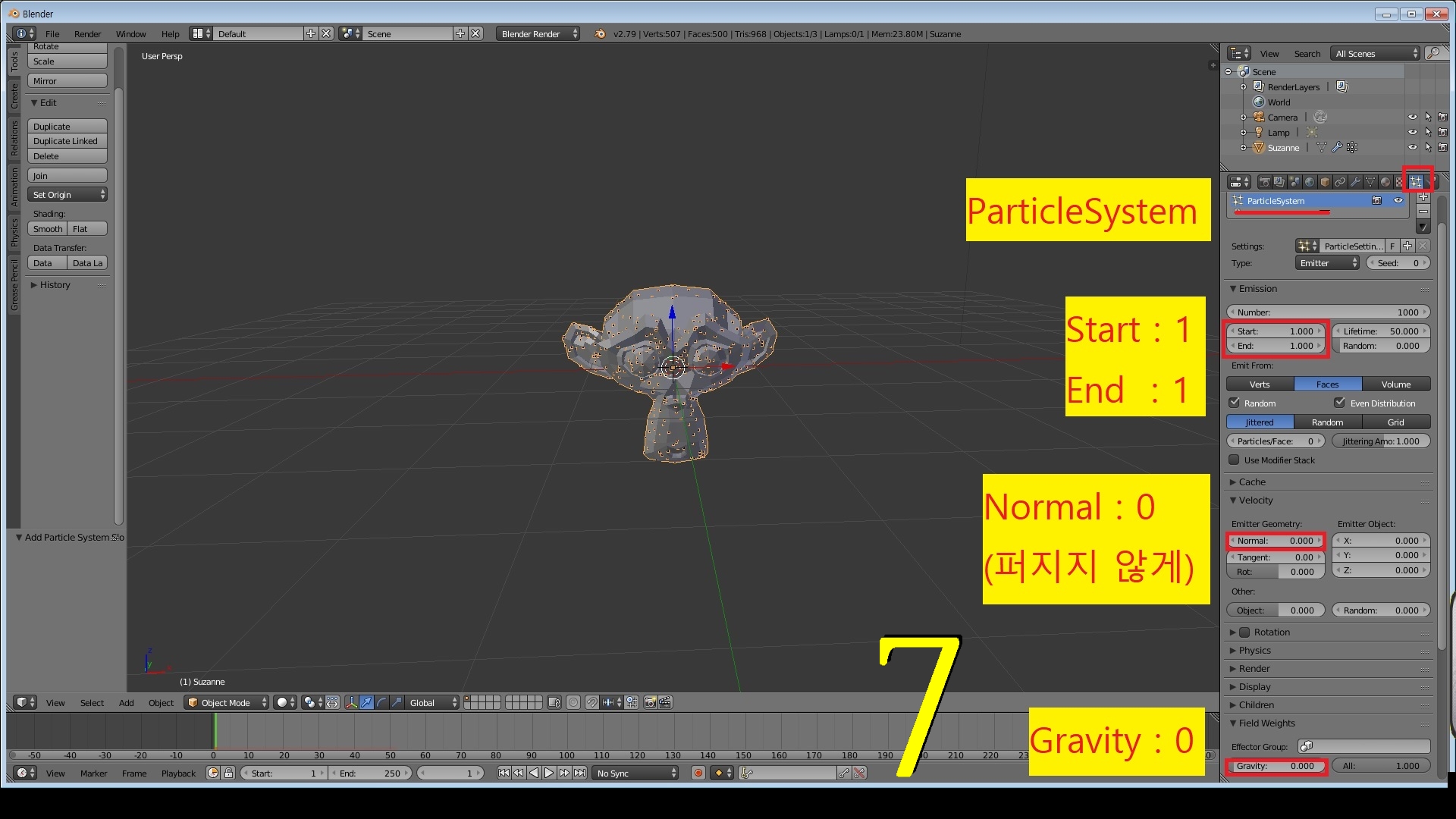Click the outliner search magnifier icon

1433,53
